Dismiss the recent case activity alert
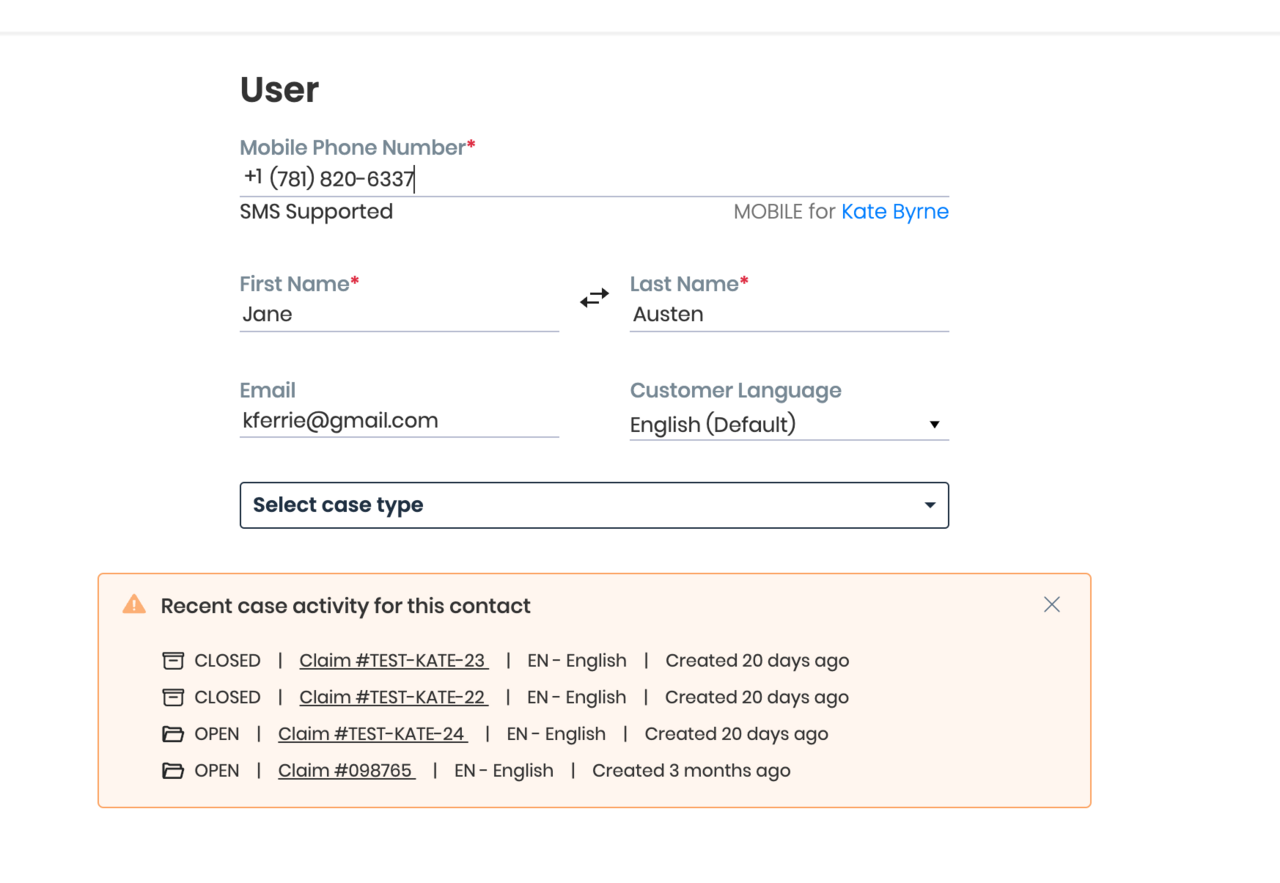This screenshot has height=883, width=1280. coord(1051,605)
